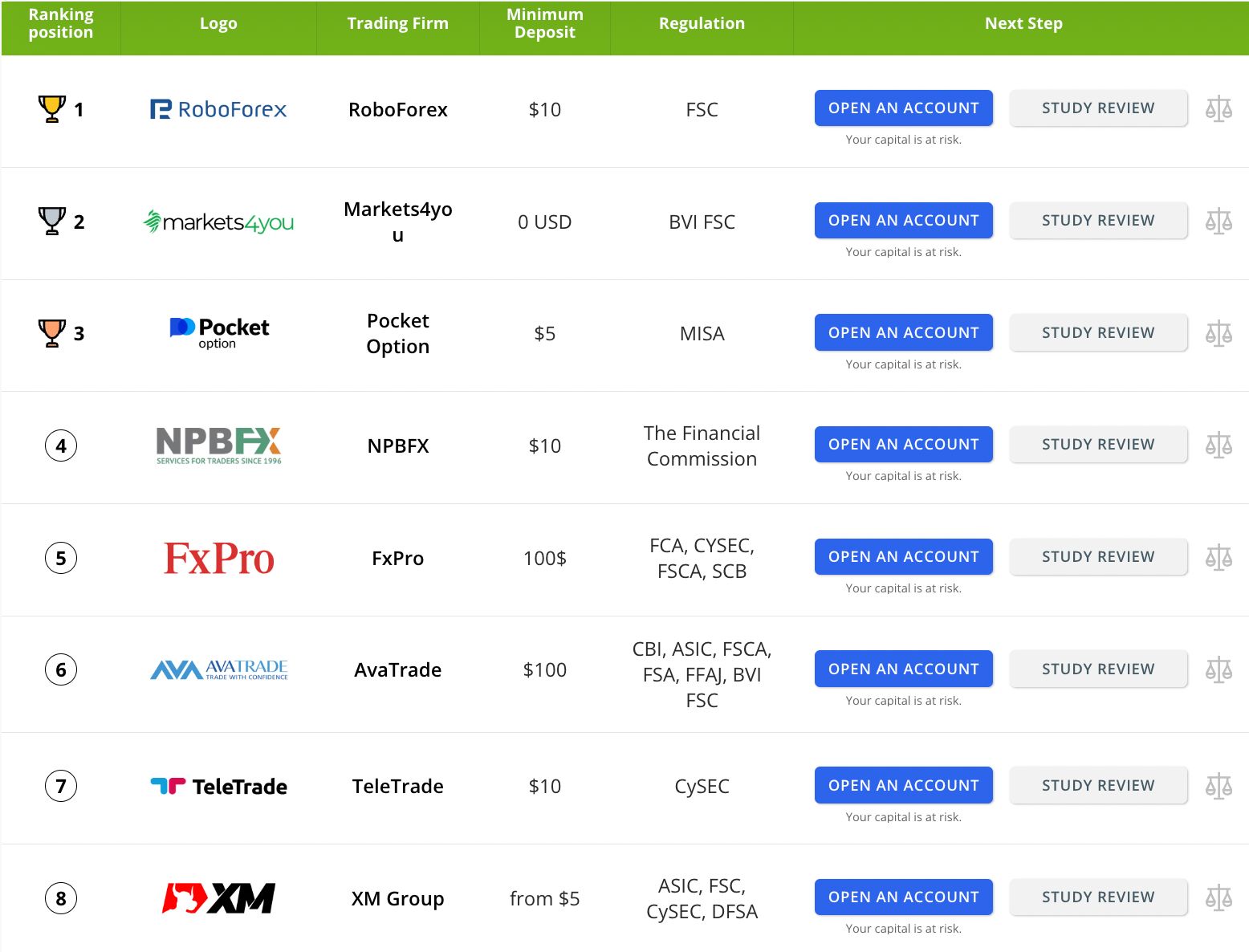Image resolution: width=1249 pixels, height=952 pixels.
Task: Open an account with RoboForex
Action: click(x=903, y=108)
